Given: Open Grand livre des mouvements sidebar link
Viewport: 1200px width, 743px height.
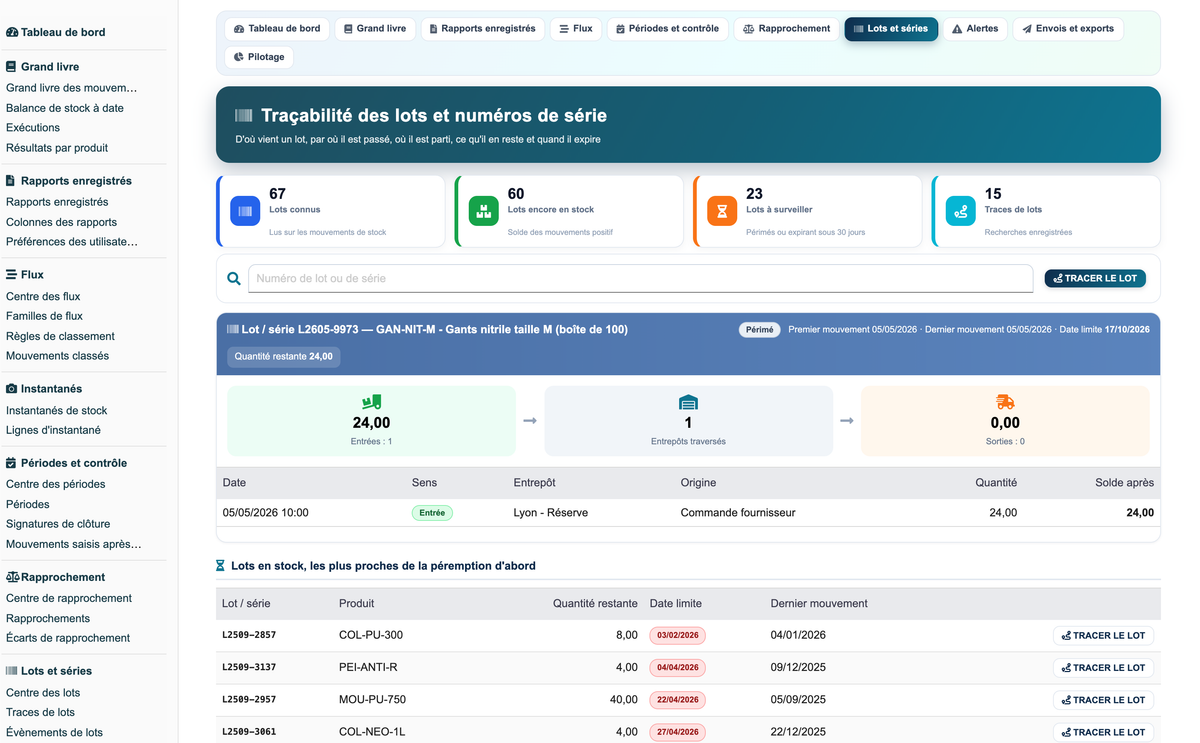Looking at the screenshot, I should coord(72,88).
